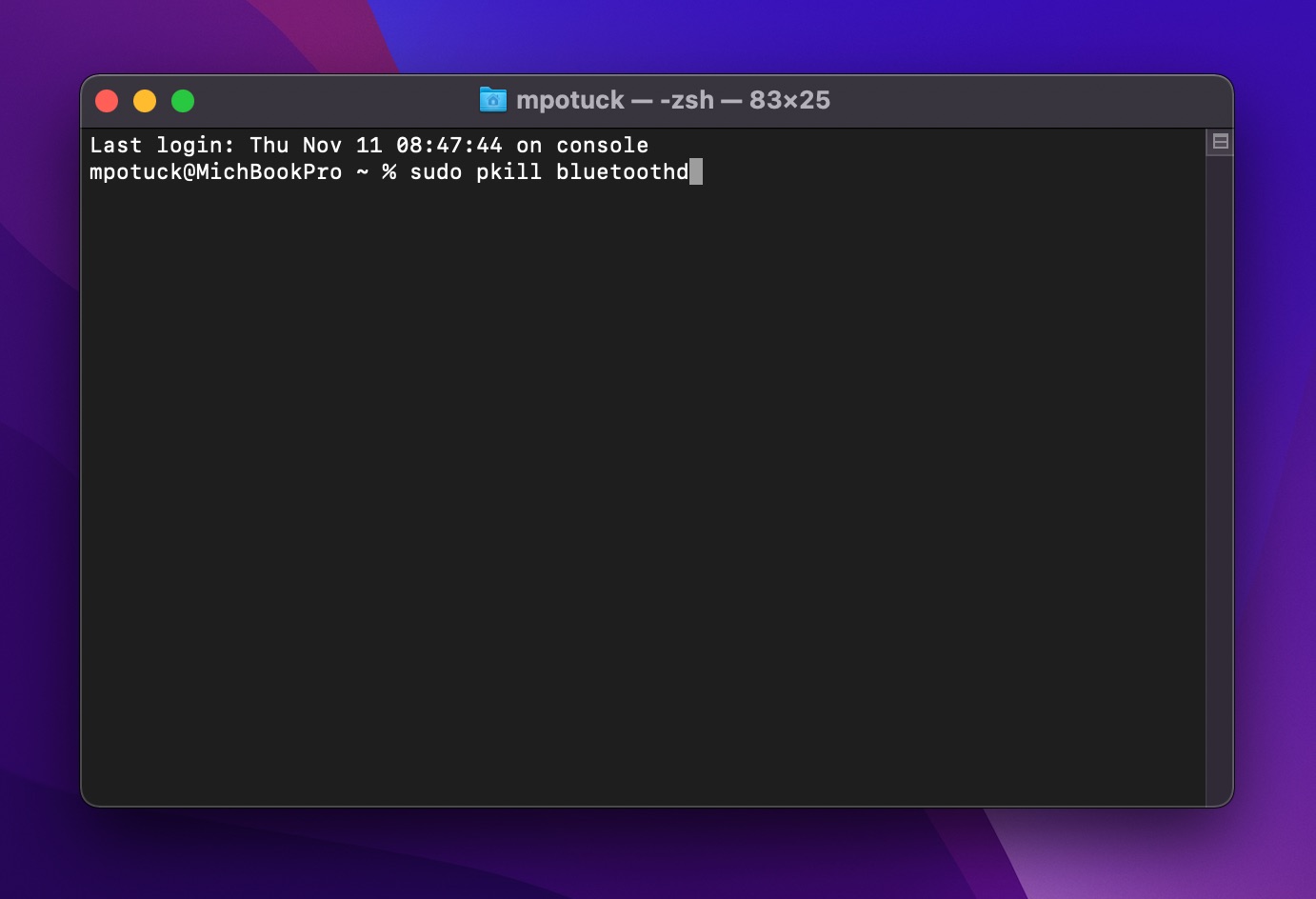The image size is (1316, 899).
Task: Click the block cursor after bluetoothd
Action: [698, 171]
